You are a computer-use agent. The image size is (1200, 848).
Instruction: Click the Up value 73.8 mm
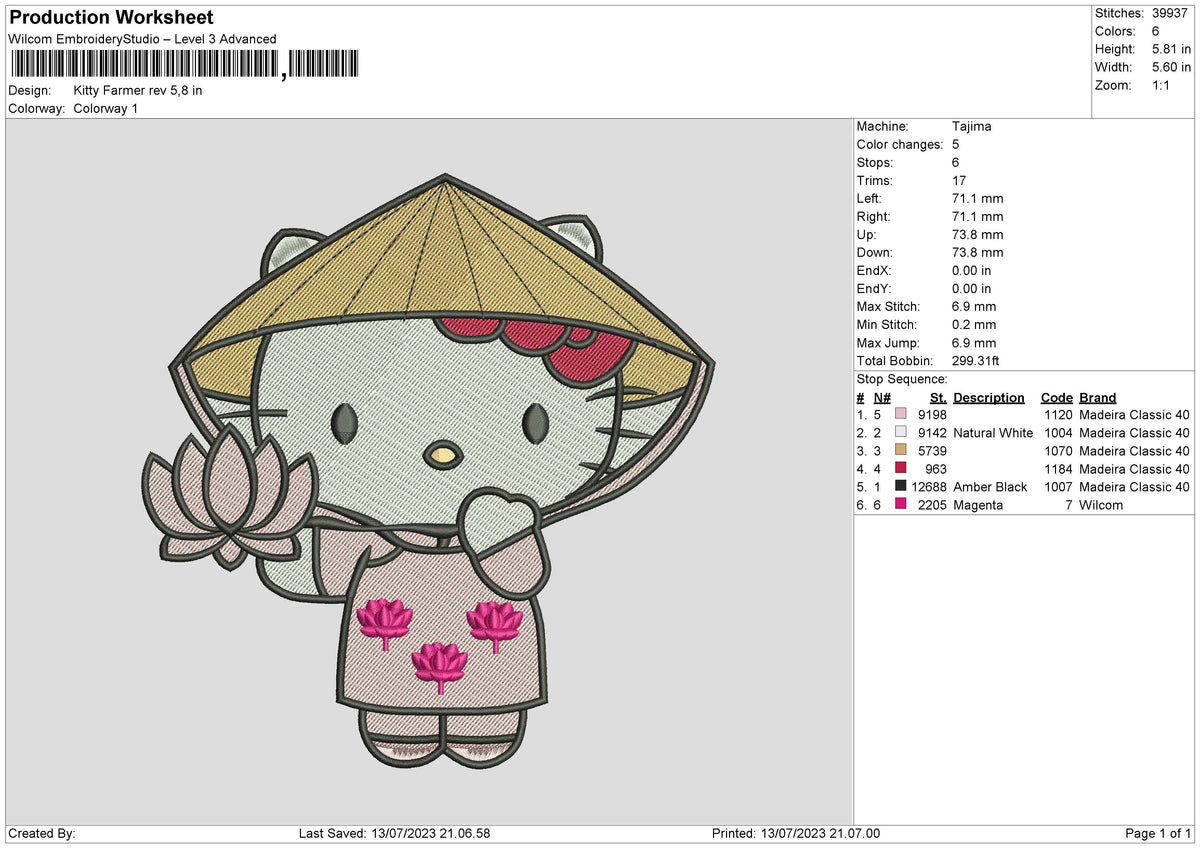pos(978,235)
